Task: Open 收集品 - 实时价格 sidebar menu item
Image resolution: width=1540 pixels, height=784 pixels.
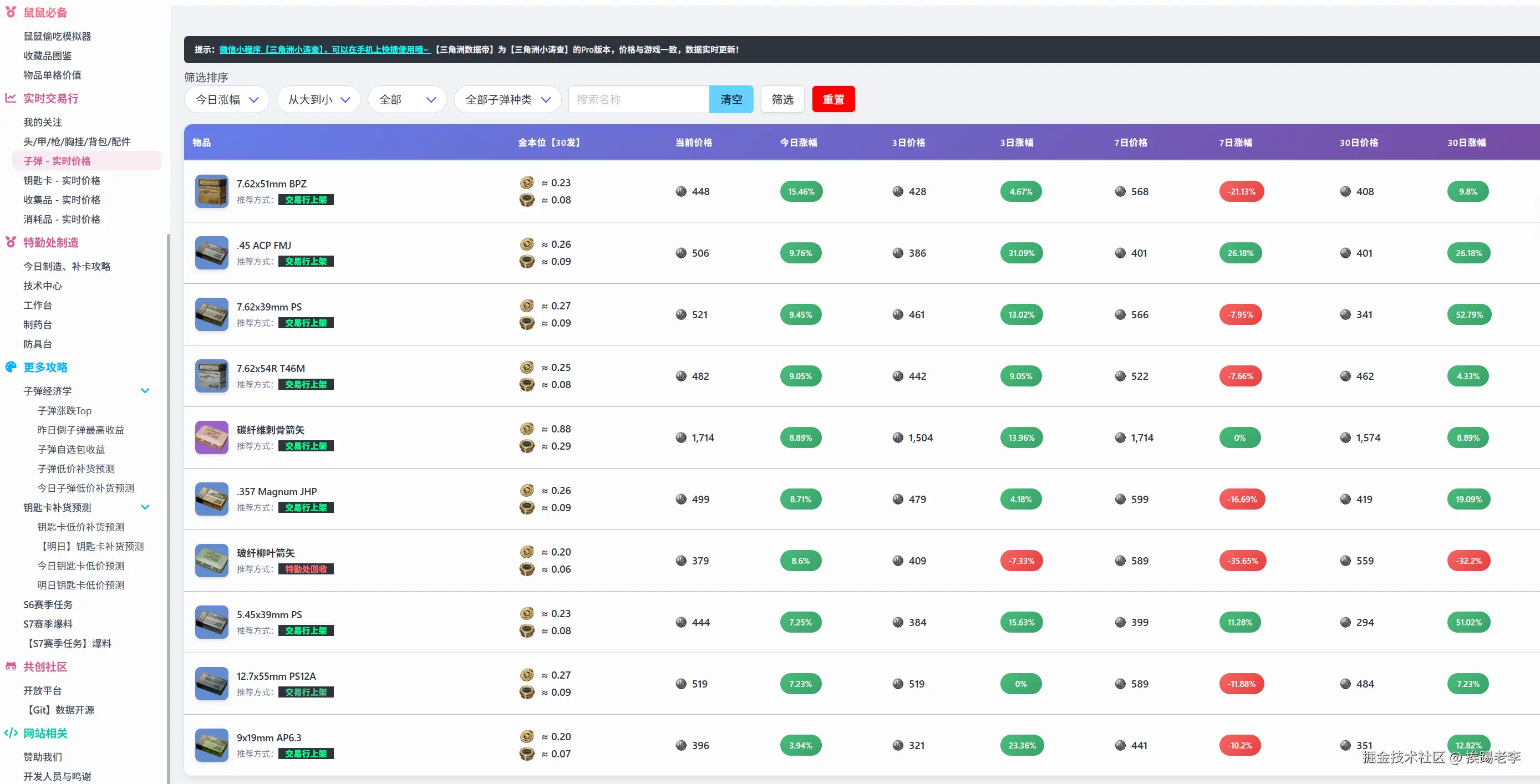Action: pos(62,200)
